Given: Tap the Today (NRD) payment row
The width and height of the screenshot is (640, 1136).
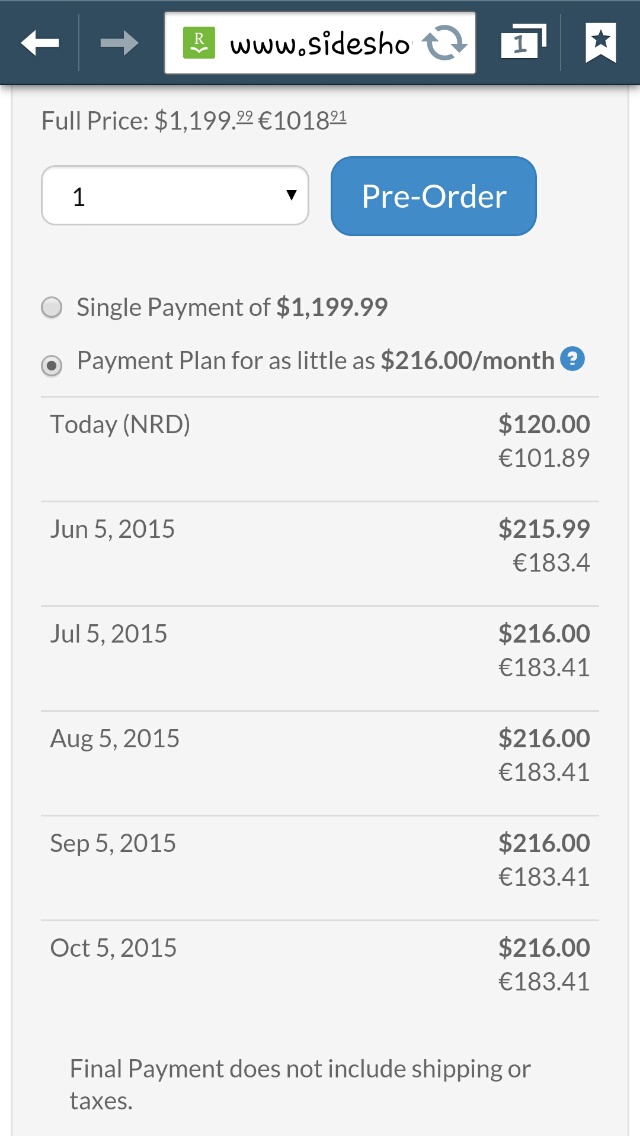Looking at the screenshot, I should coord(320,441).
